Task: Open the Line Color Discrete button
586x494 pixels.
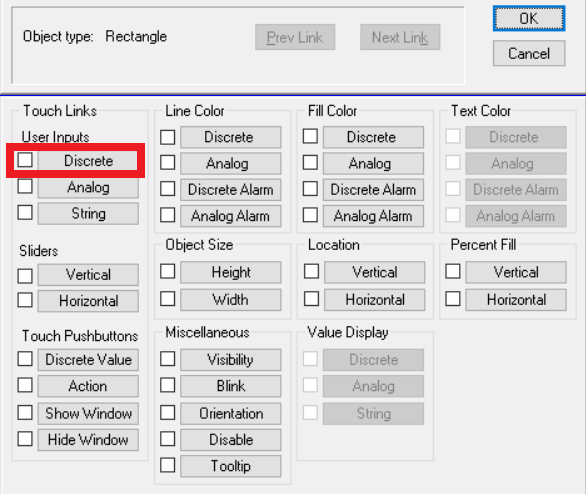Action: [231, 137]
